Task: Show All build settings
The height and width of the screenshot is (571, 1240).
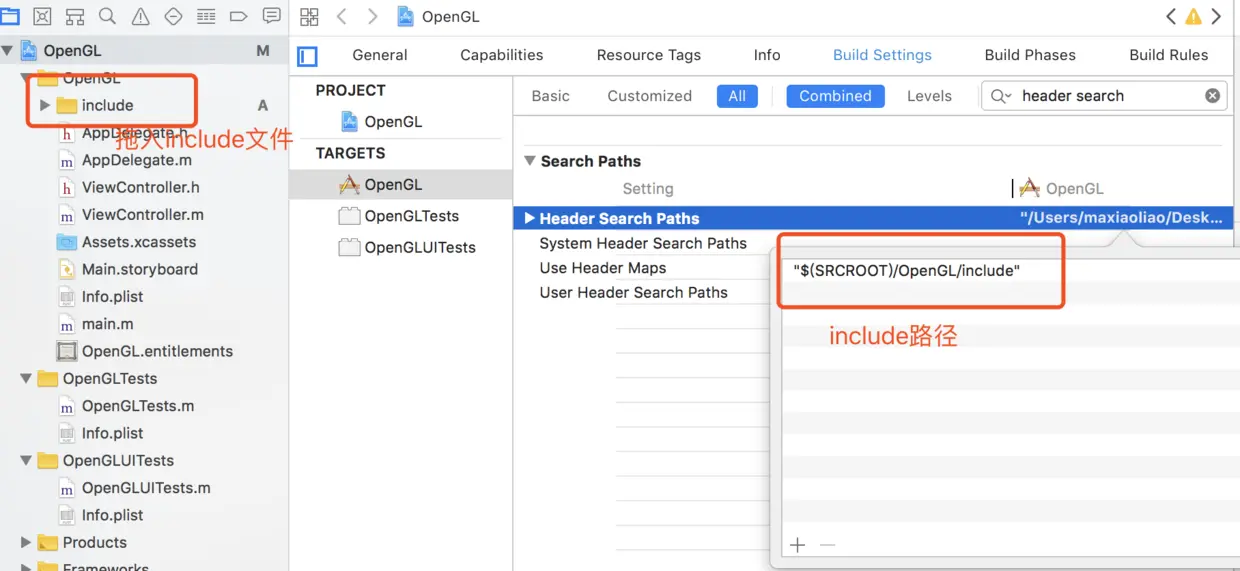Action: 737,96
